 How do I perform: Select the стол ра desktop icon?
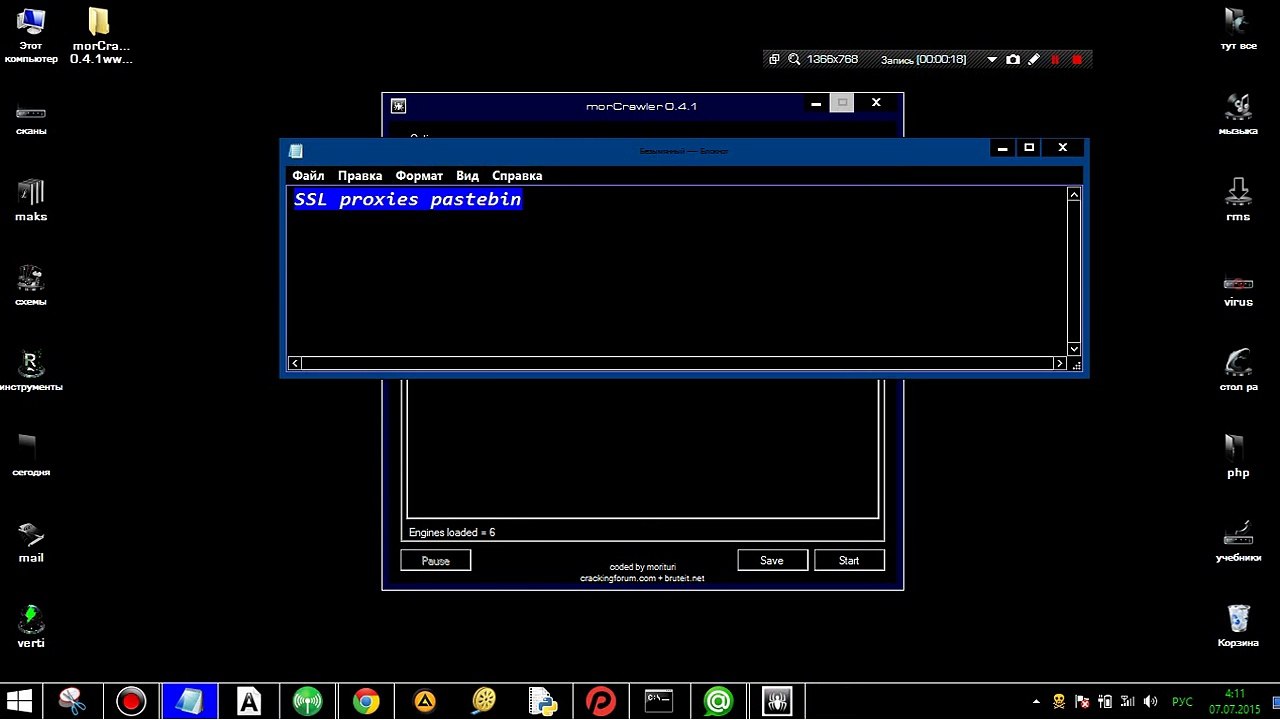pyautogui.click(x=1238, y=370)
